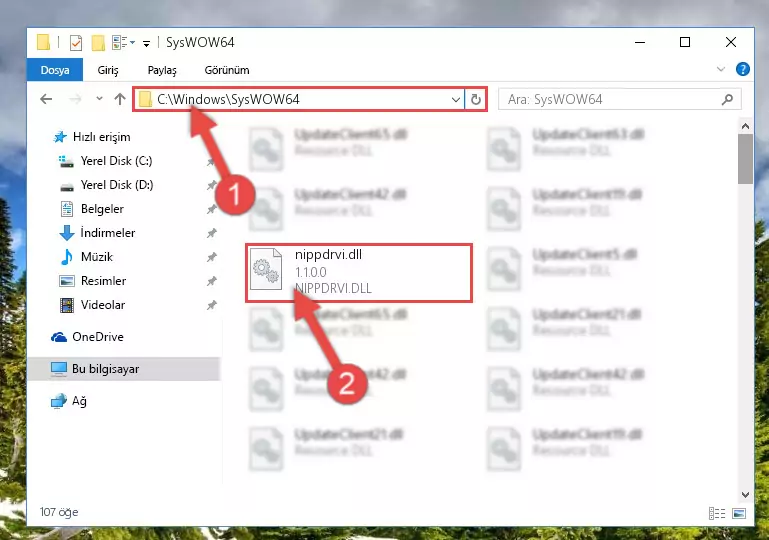Click the pin icon next to Müzik
The height and width of the screenshot is (540, 769).
coord(211,257)
